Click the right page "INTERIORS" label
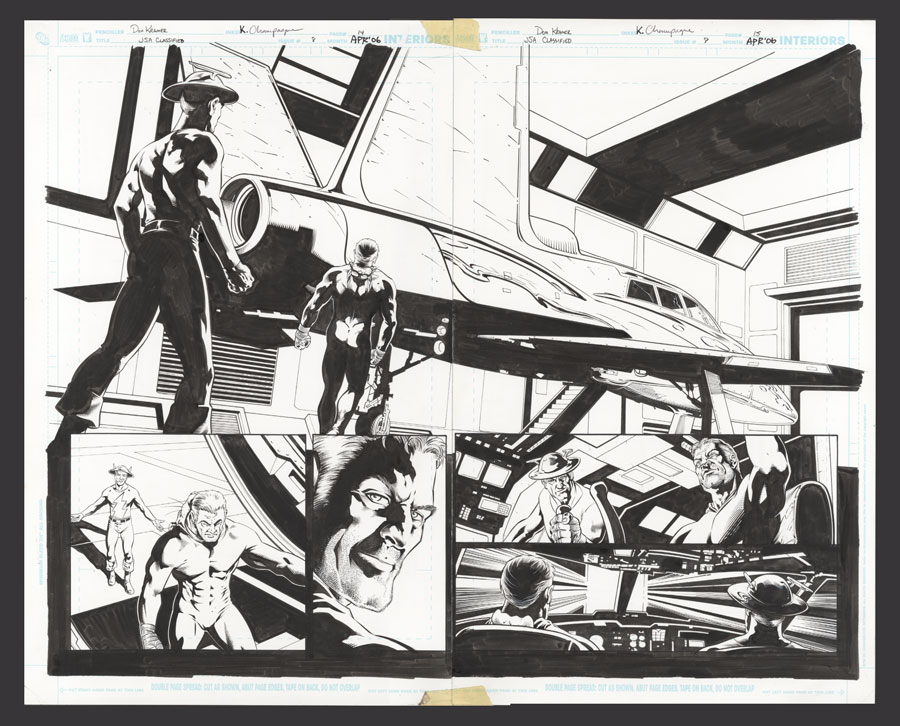The height and width of the screenshot is (726, 900). (812, 40)
